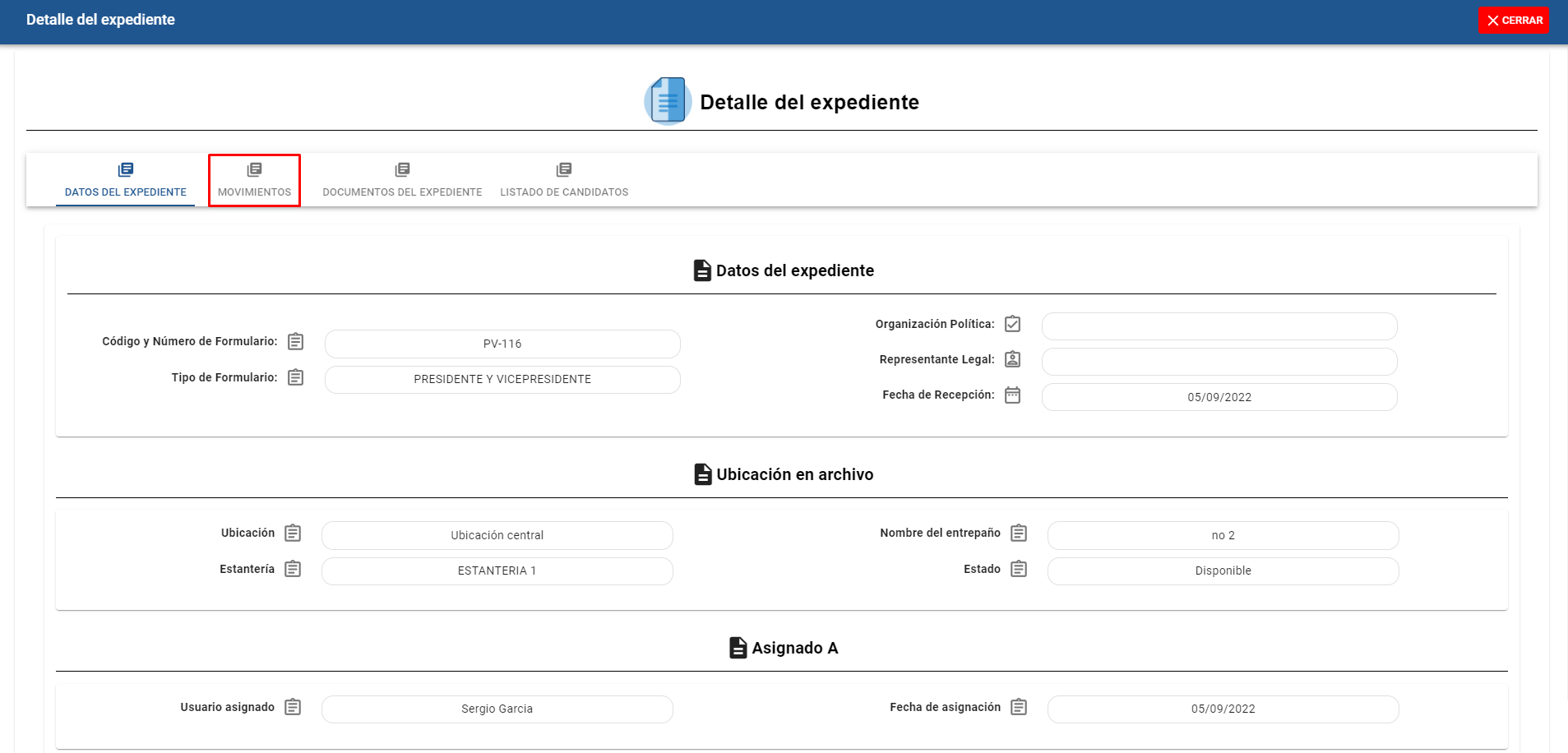
Task: Click the large document icon beside page title
Action: click(667, 101)
